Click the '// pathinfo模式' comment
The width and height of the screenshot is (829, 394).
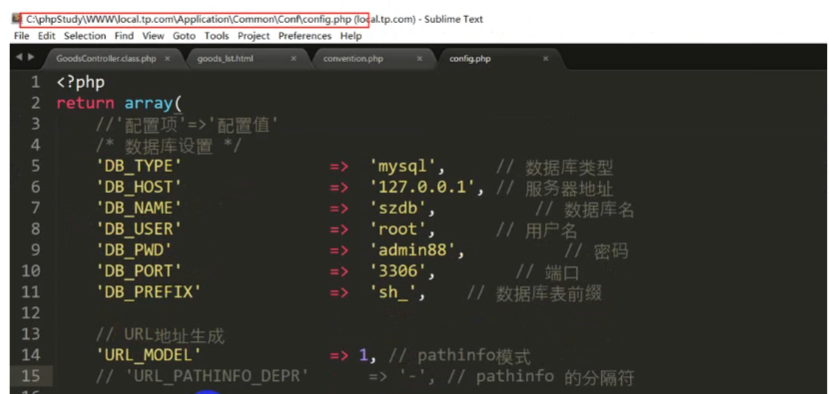459,356
